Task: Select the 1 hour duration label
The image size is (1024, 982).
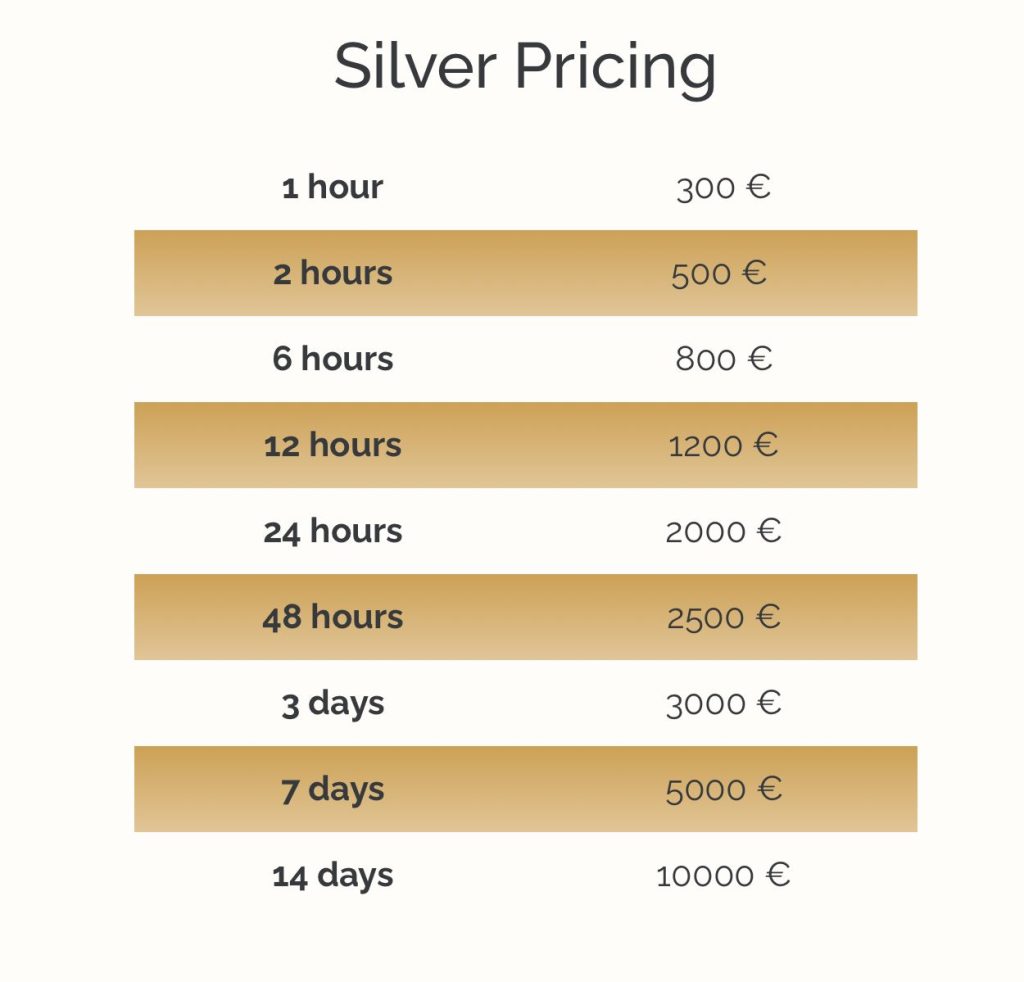Action: coord(332,187)
